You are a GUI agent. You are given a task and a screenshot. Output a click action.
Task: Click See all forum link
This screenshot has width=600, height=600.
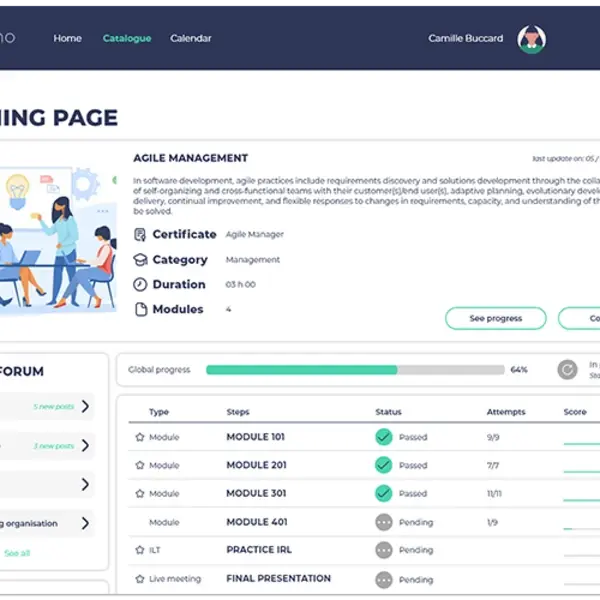coord(17,553)
